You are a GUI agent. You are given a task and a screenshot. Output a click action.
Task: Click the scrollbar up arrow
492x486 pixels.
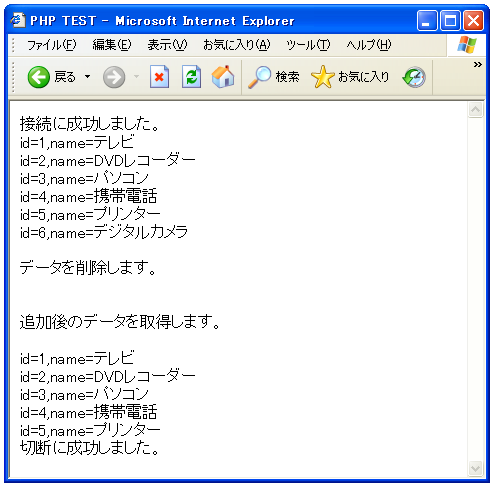(x=475, y=110)
